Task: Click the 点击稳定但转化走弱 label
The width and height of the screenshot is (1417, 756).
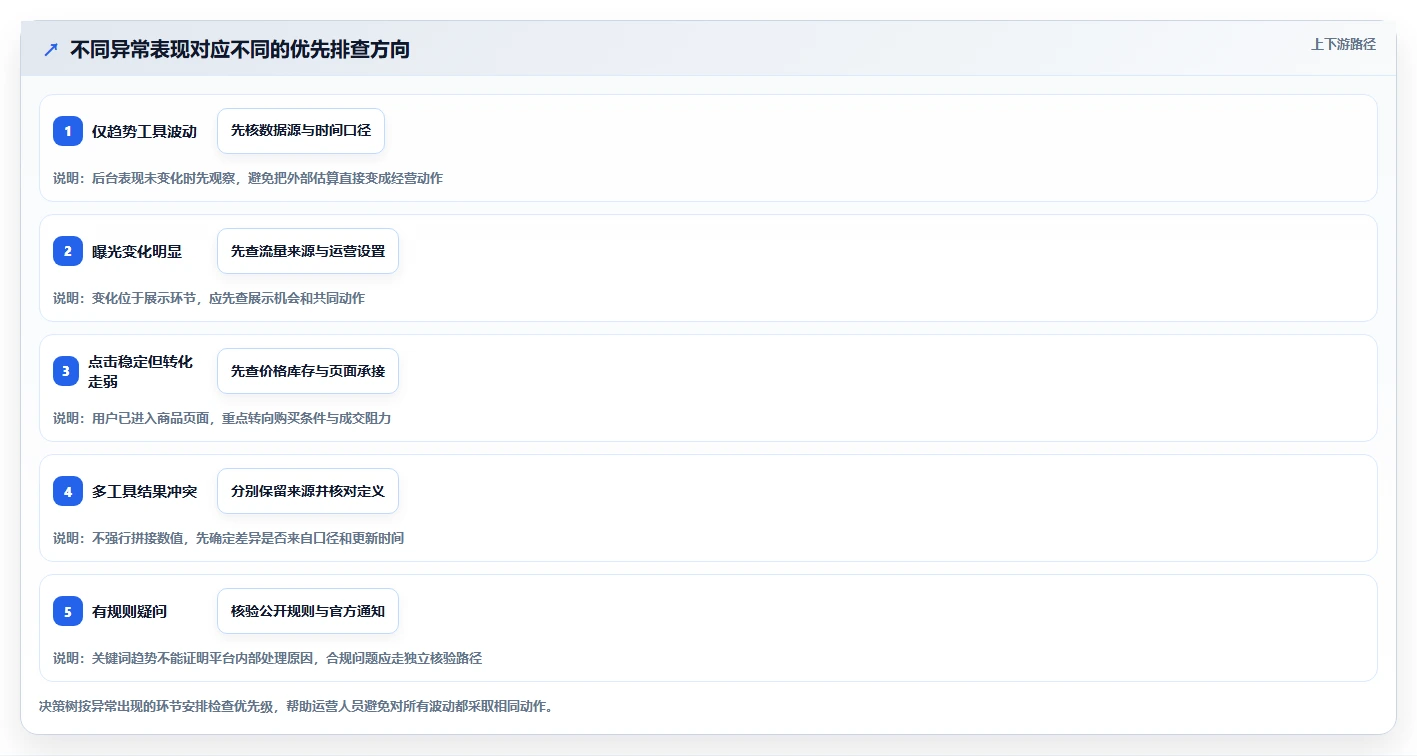Action: (x=140, y=371)
